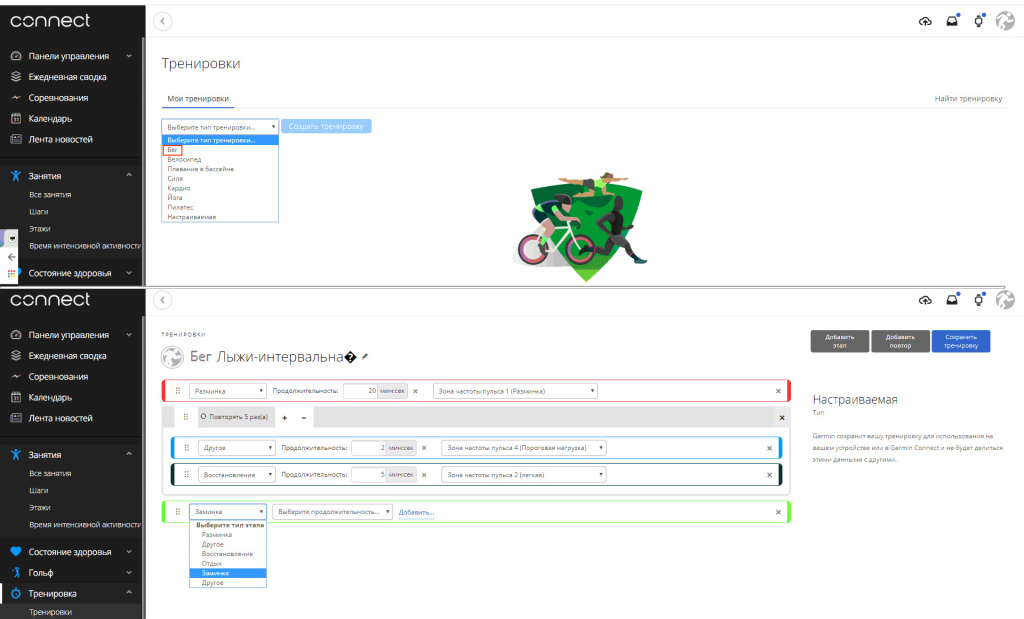Click the globe icon left of workout title
This screenshot has width=1024, height=619.
tap(172, 357)
